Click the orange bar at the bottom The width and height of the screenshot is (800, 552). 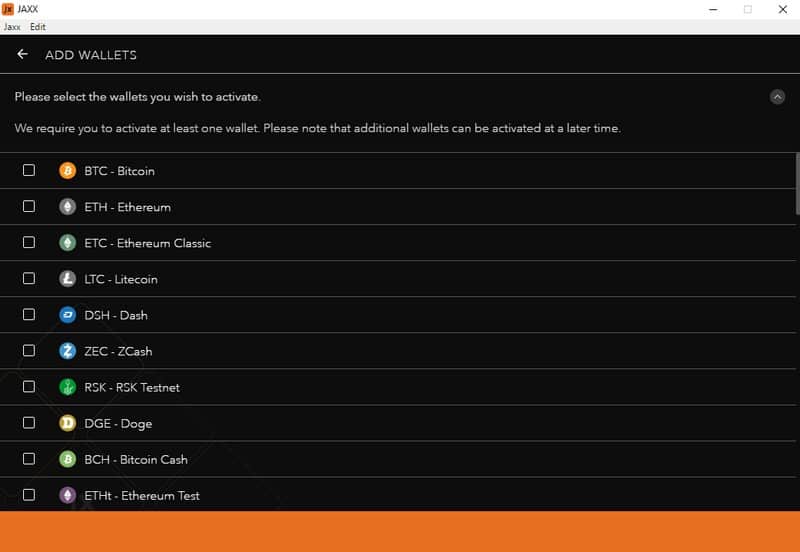click(x=400, y=532)
